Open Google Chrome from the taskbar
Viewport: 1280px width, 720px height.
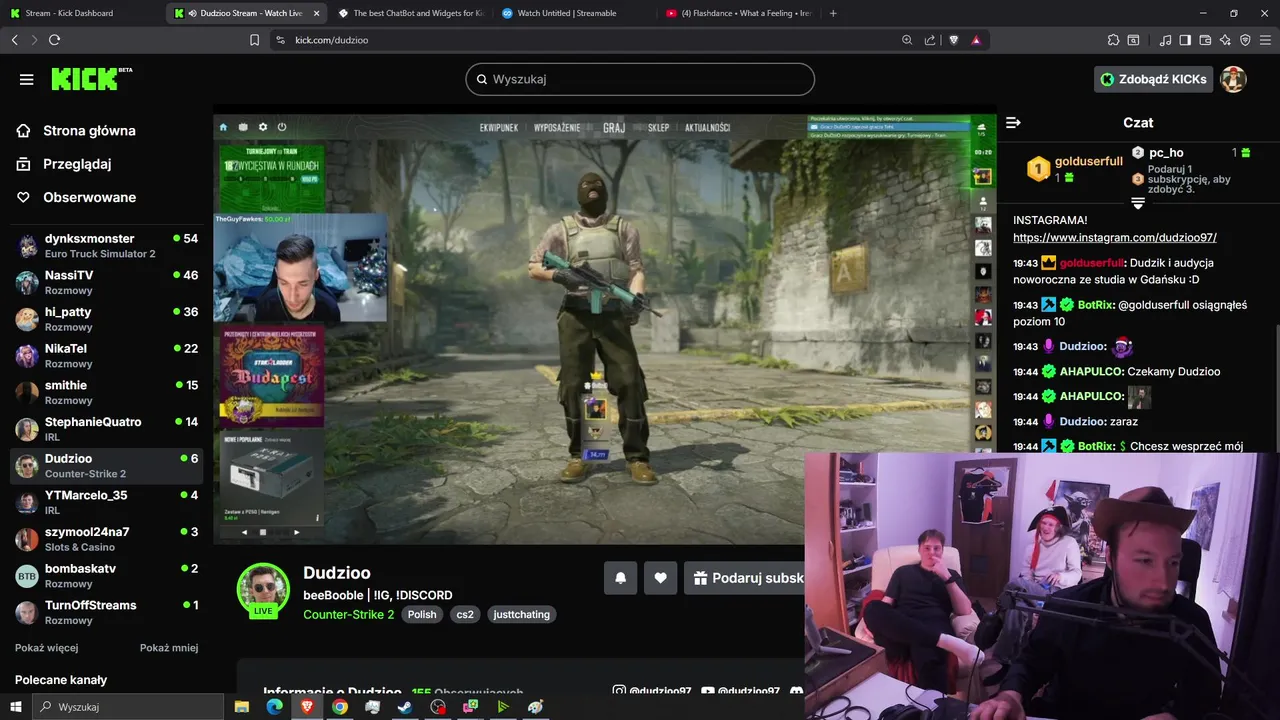pos(340,707)
